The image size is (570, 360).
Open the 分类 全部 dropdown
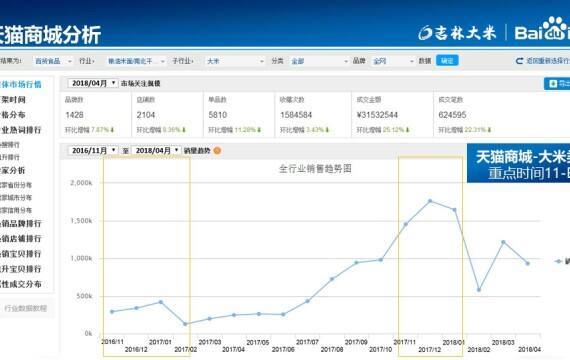pyautogui.click(x=320, y=61)
